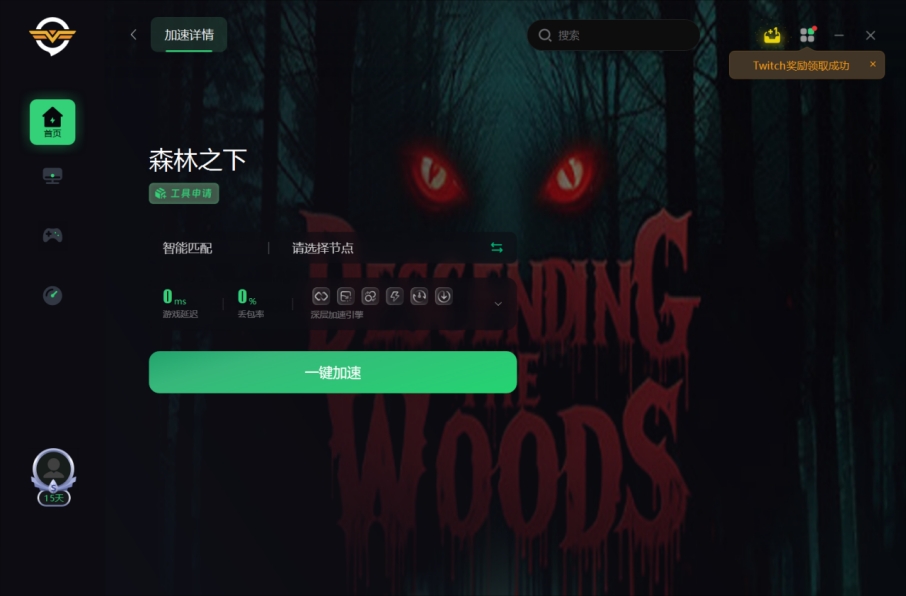The width and height of the screenshot is (906, 596).
Task: Click the gamepad icon in the sidebar
Action: point(52,235)
